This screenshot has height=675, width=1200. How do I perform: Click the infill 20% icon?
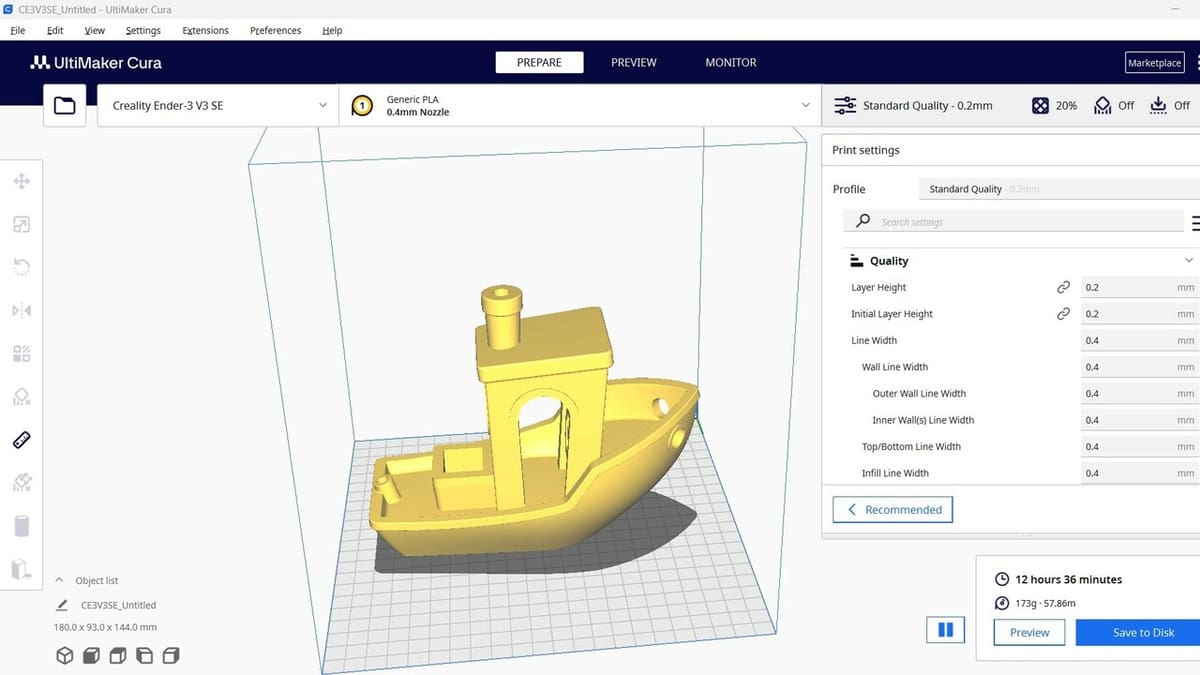point(1041,105)
